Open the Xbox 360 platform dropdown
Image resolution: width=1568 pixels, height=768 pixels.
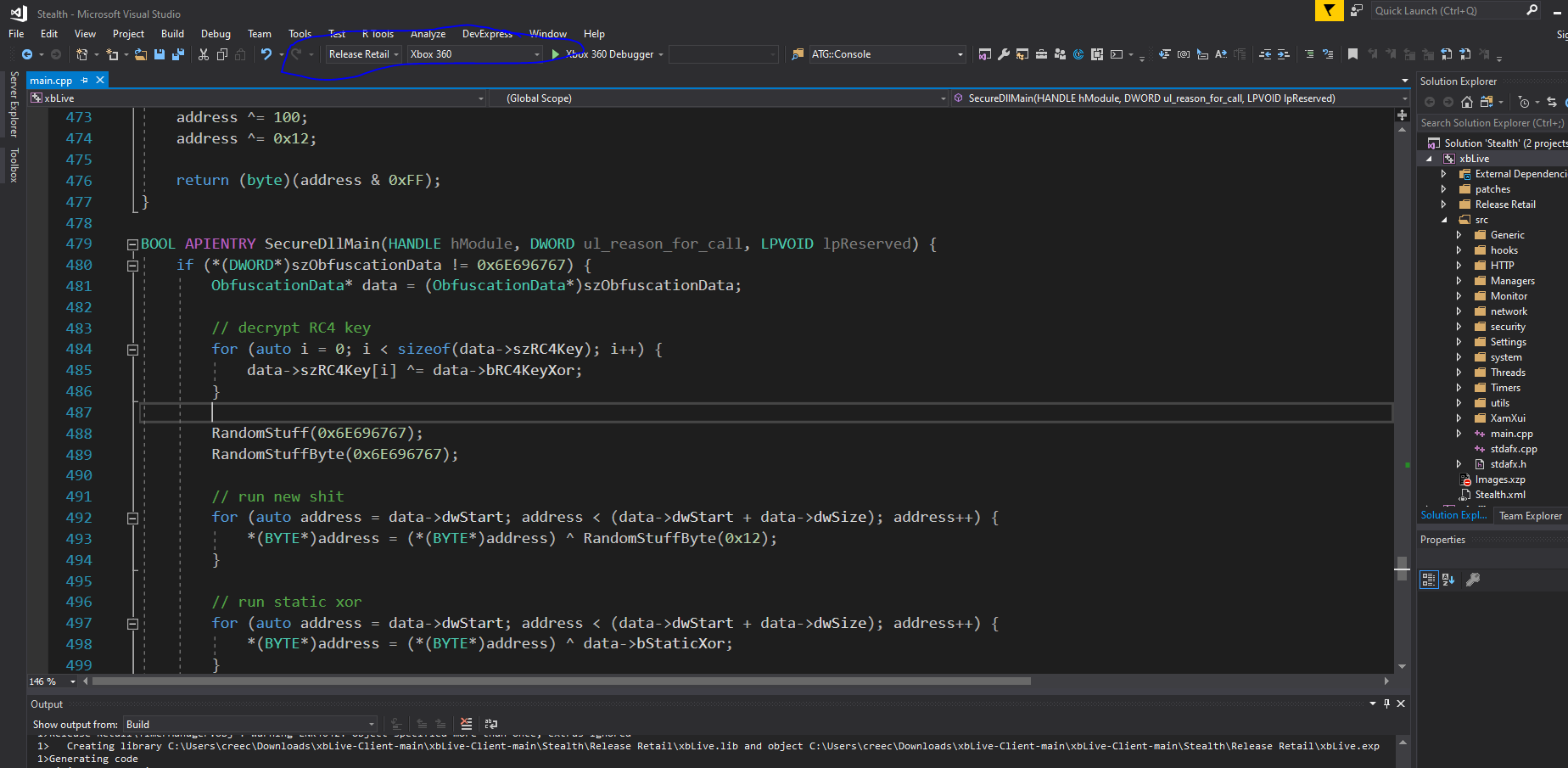click(535, 53)
